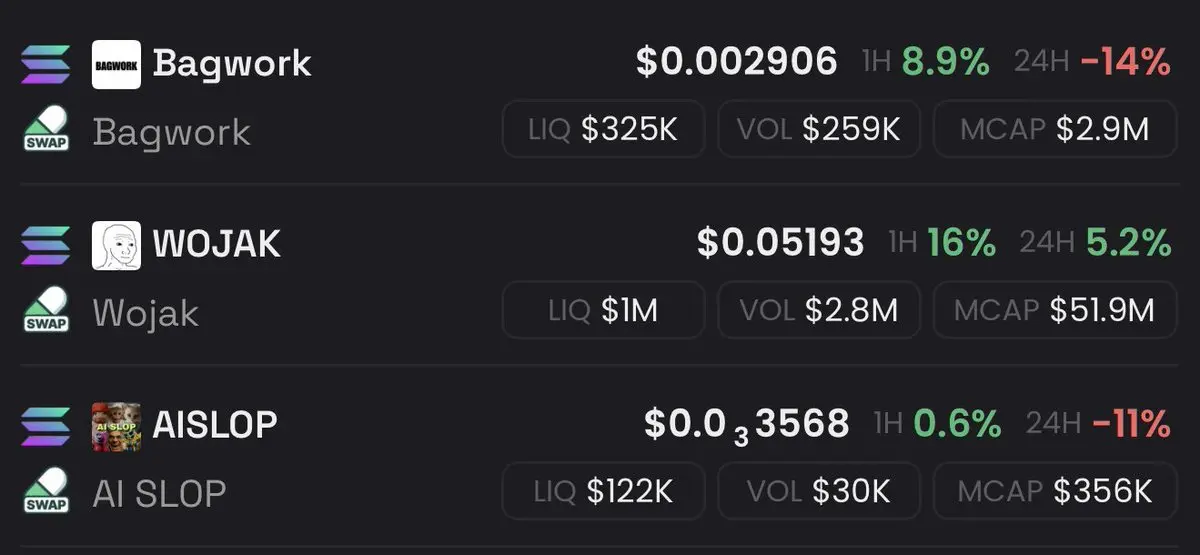Click the Solana icon beside AISLOP

pos(46,427)
